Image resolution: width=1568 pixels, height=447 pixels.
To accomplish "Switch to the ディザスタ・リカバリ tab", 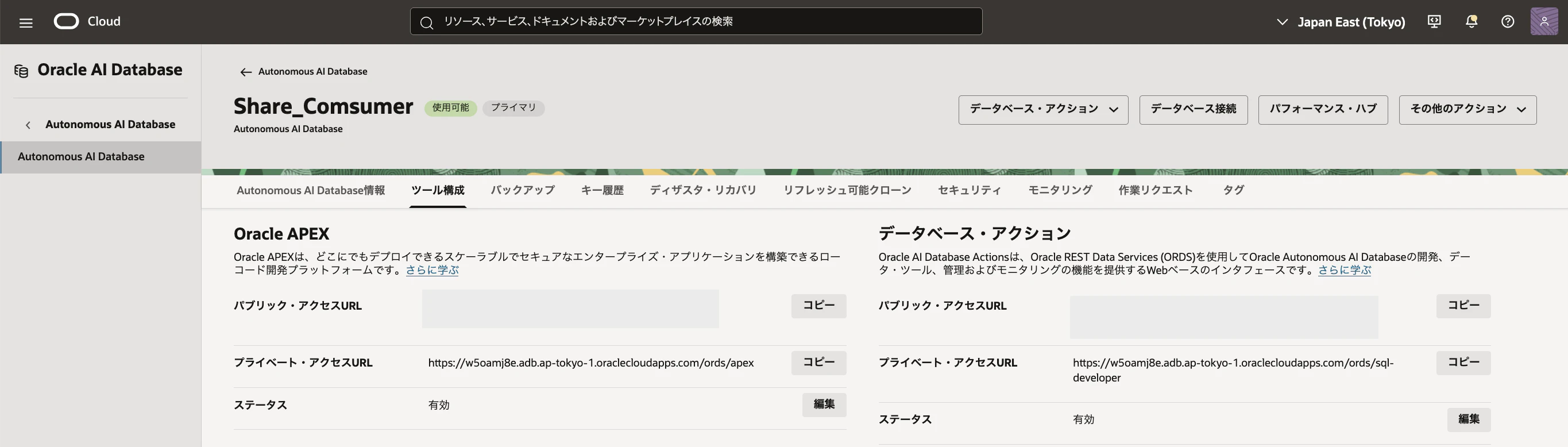I will tap(703, 190).
